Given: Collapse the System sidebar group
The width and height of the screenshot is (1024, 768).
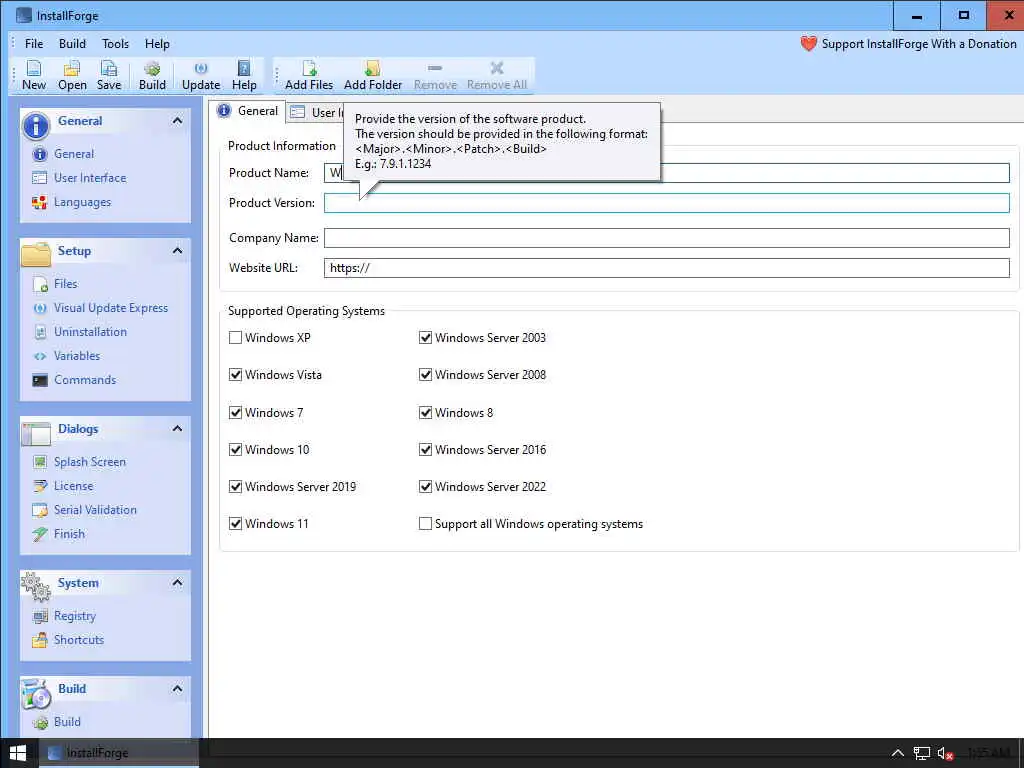Looking at the screenshot, I should tap(177, 583).
